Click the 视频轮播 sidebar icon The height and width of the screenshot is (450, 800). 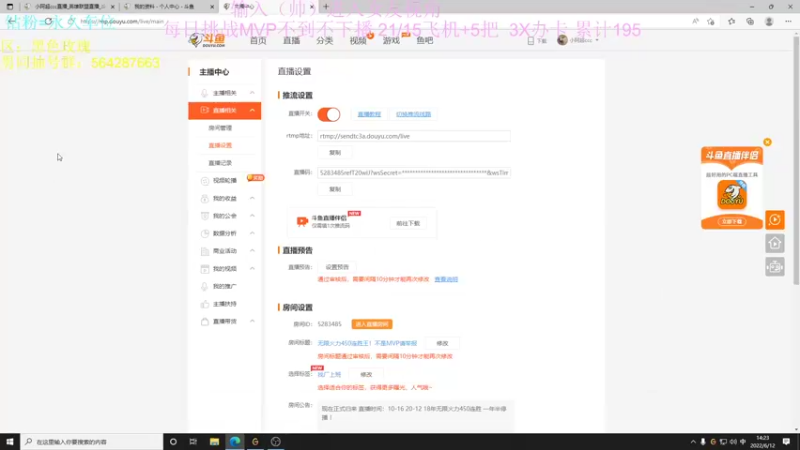pos(205,181)
